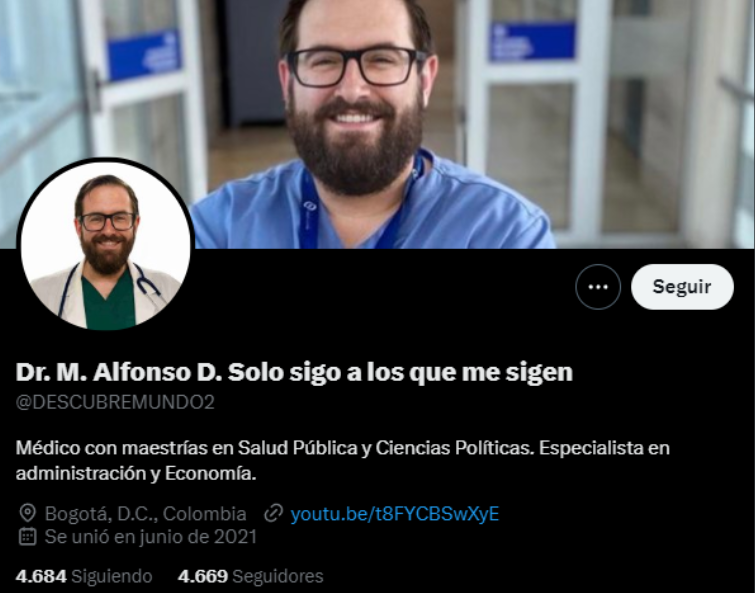The height and width of the screenshot is (593, 755).
Task: Follow the account with Seguir button
Action: click(x=682, y=287)
